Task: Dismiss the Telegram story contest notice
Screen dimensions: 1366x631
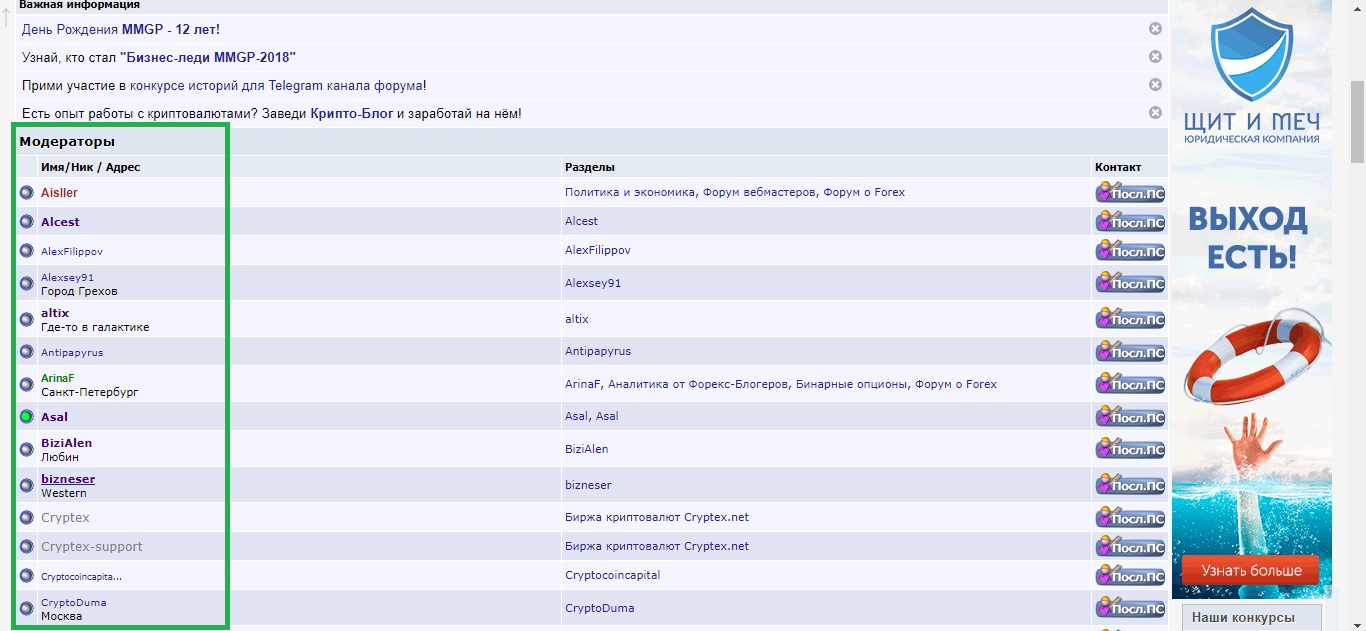Action: click(1155, 85)
